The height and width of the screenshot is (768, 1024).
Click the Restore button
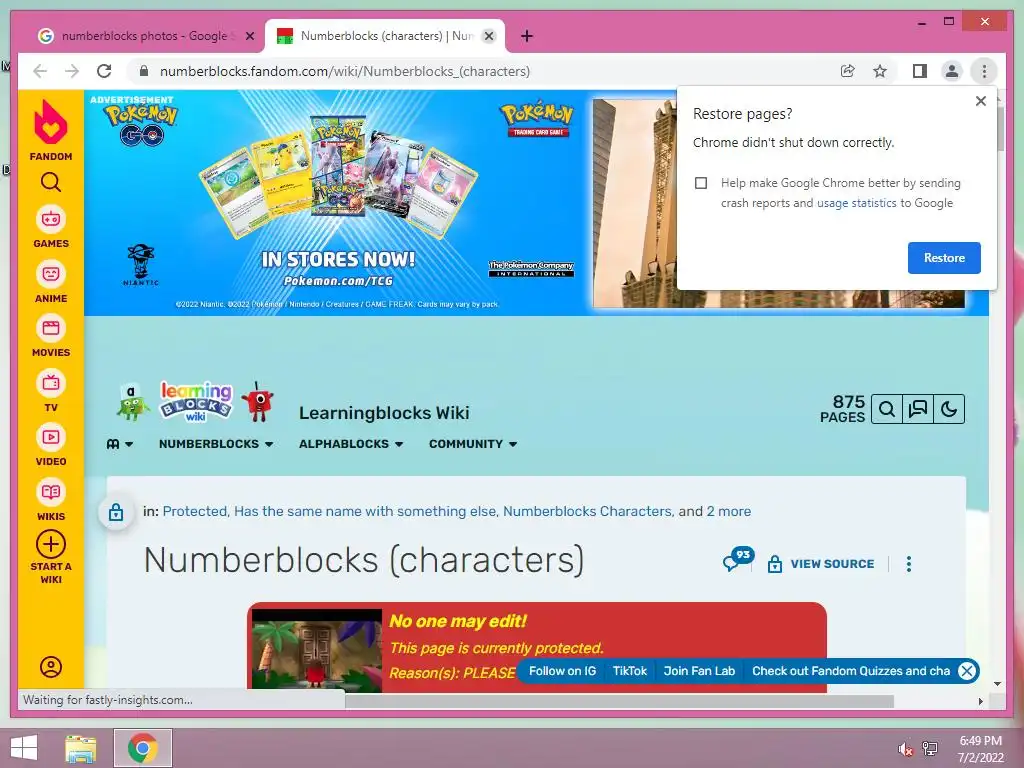tap(944, 258)
